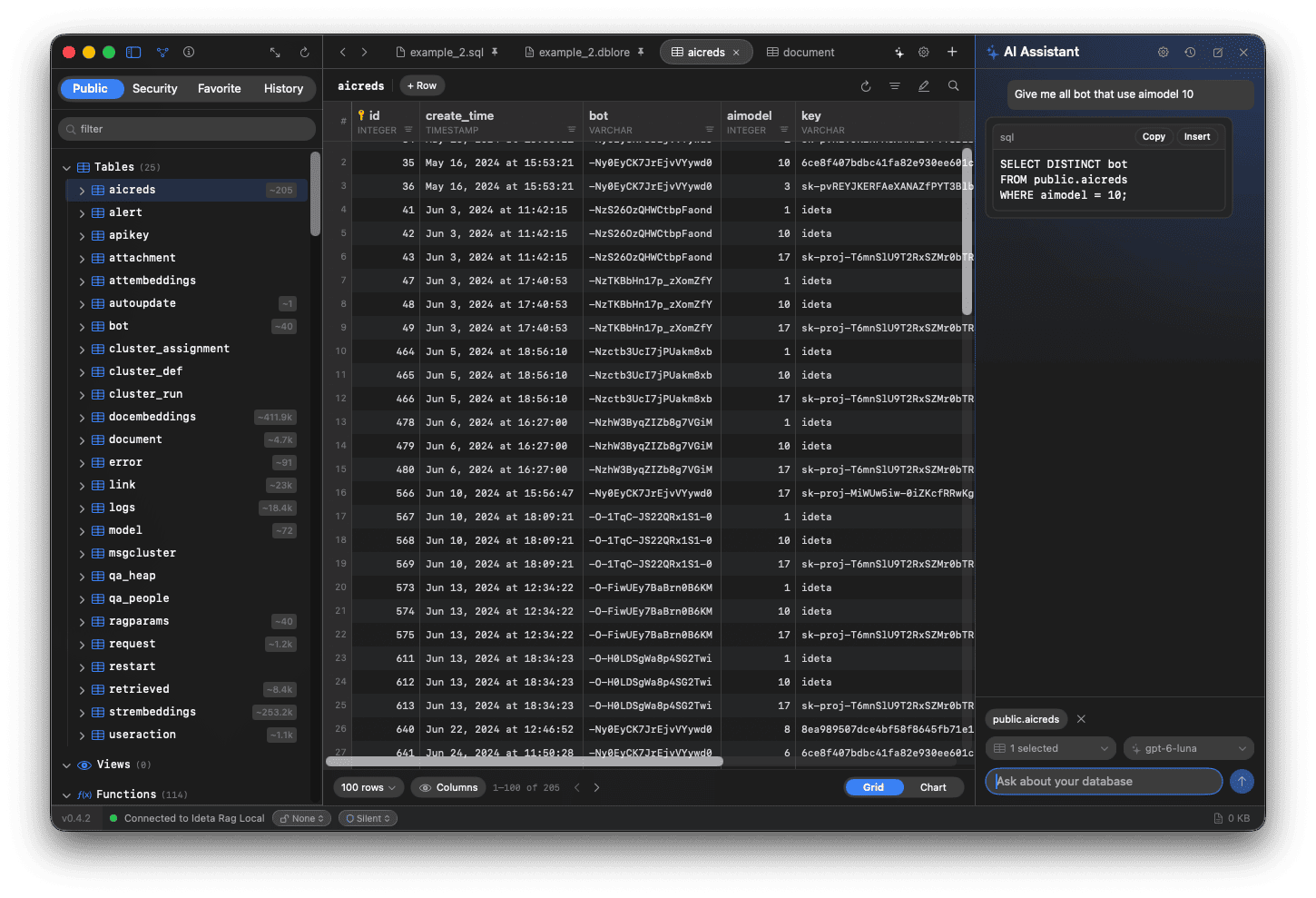Send the AI Assistant message
This screenshot has height=898, width=1316.
(x=1242, y=781)
